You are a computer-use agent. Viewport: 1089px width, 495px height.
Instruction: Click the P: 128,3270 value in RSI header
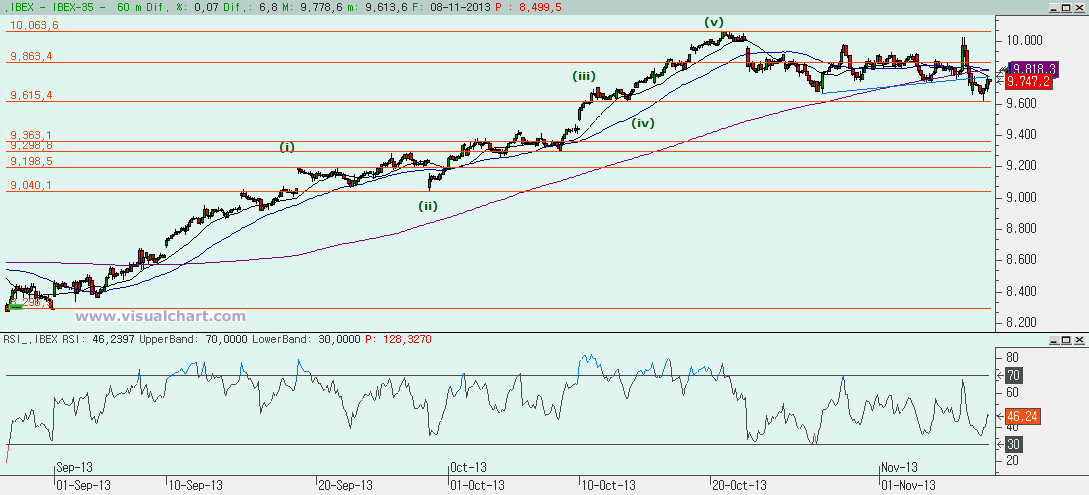[x=401, y=339]
